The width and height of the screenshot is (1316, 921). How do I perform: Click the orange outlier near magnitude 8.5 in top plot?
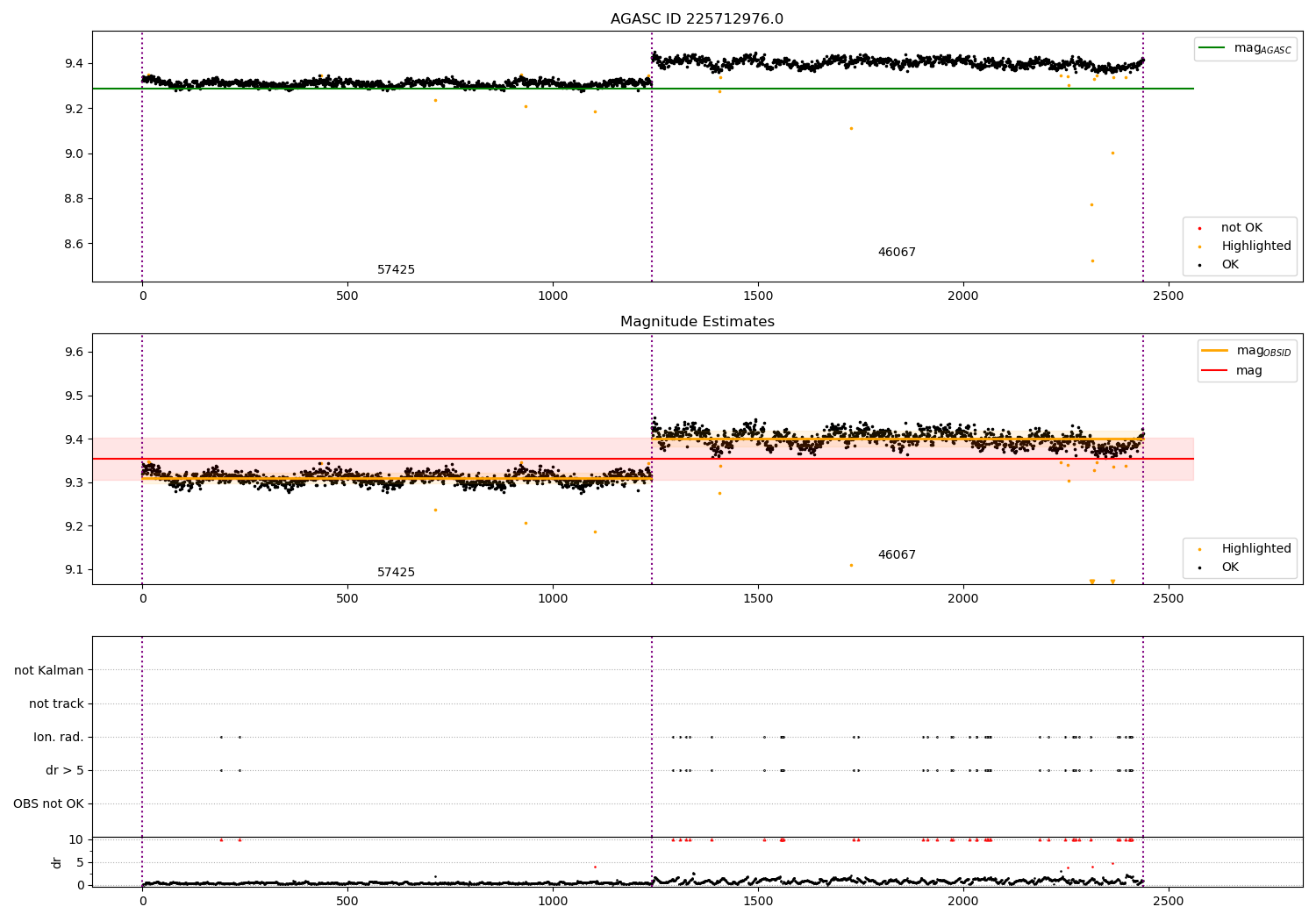point(1092,261)
